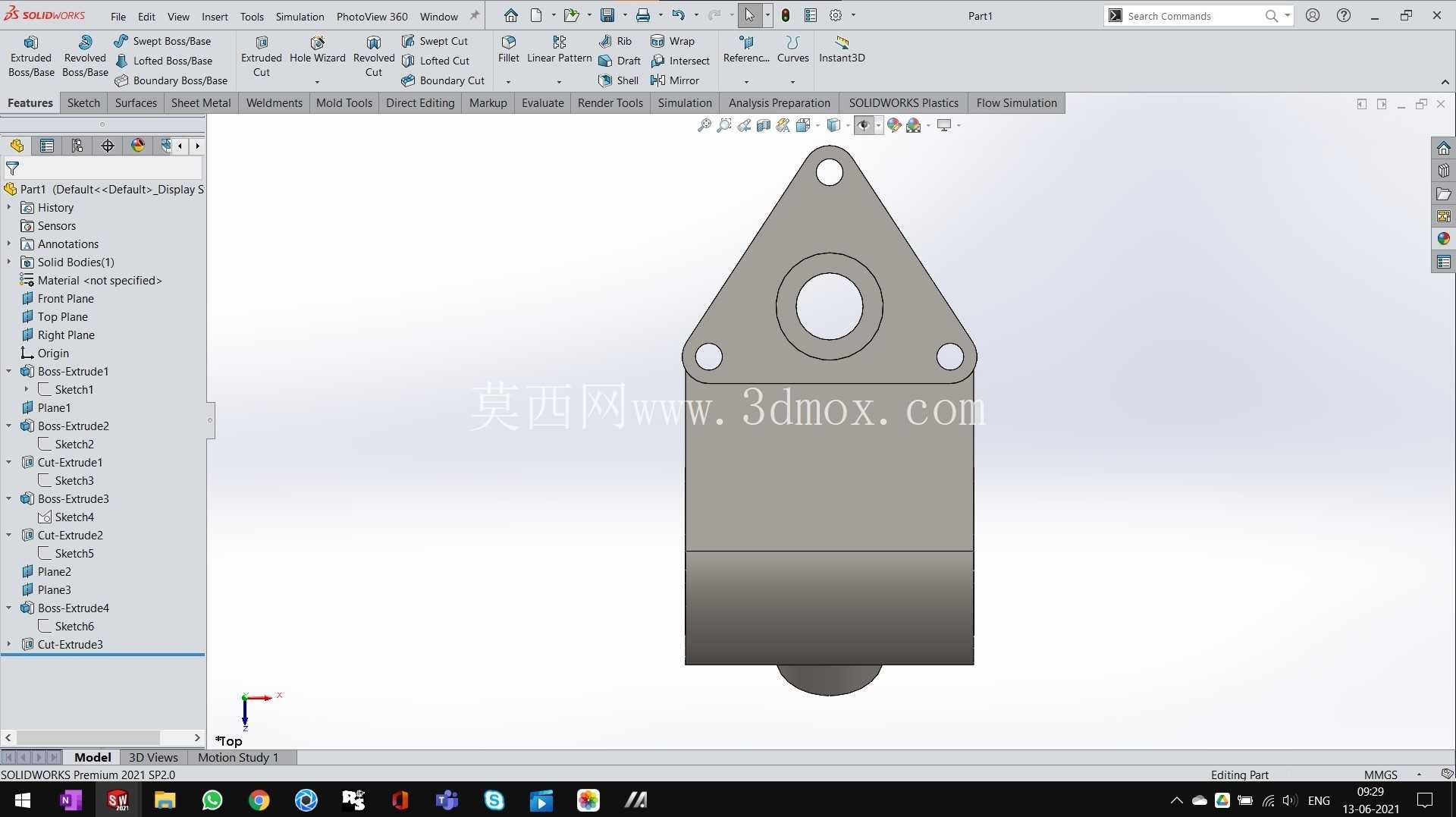Image resolution: width=1456 pixels, height=817 pixels.
Task: Click the Mirror tool
Action: pos(675,80)
